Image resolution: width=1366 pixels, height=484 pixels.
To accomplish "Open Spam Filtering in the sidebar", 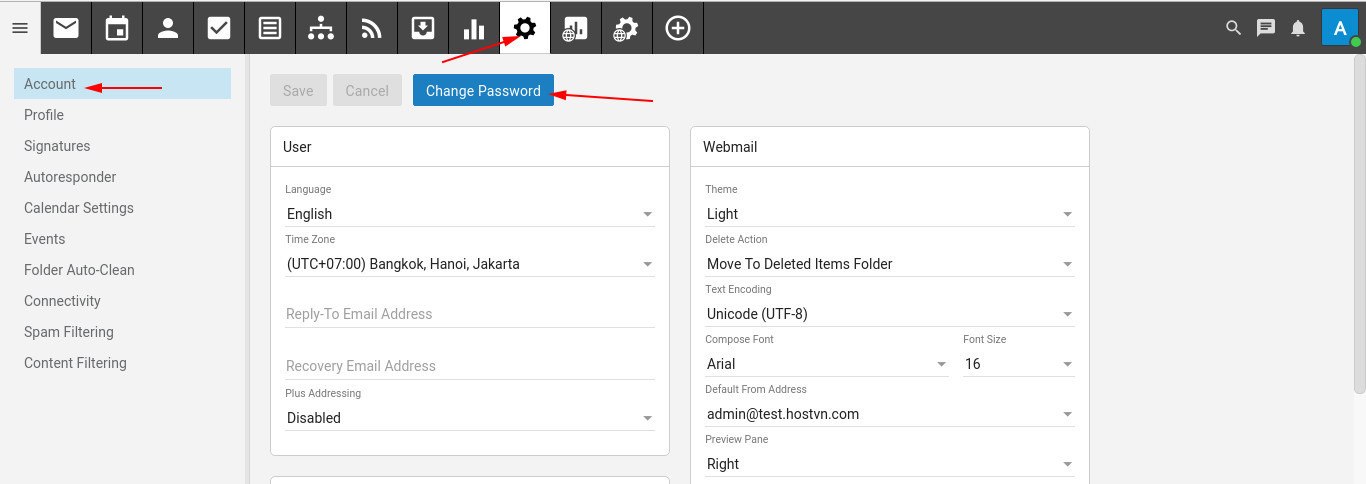I will click(x=69, y=332).
